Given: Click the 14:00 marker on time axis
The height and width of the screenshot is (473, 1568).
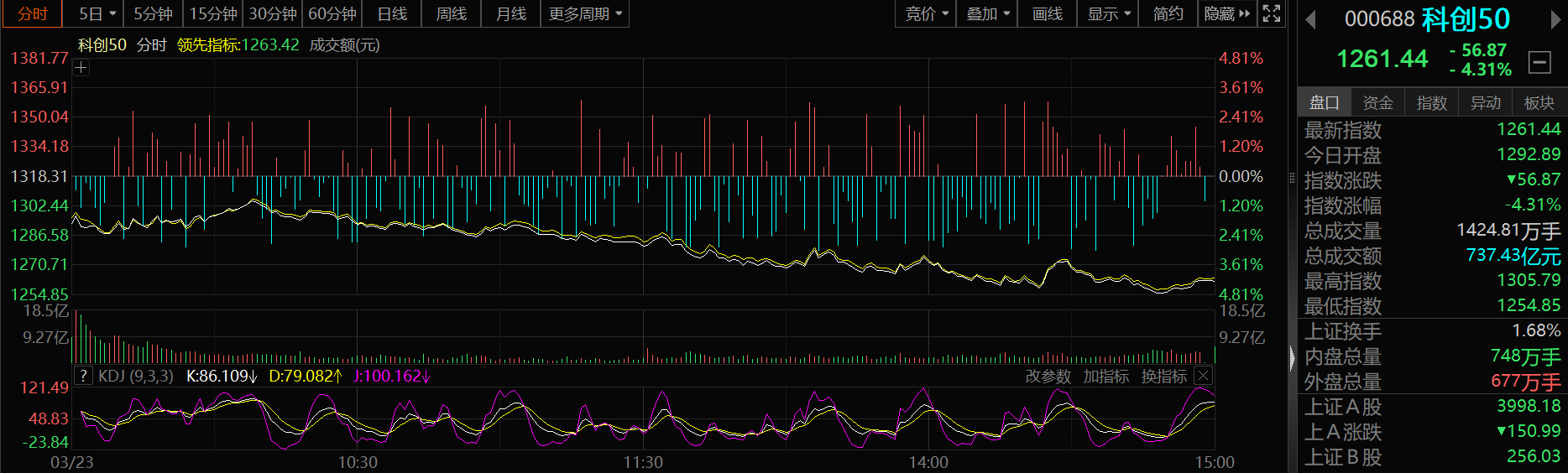Looking at the screenshot, I should [x=928, y=462].
